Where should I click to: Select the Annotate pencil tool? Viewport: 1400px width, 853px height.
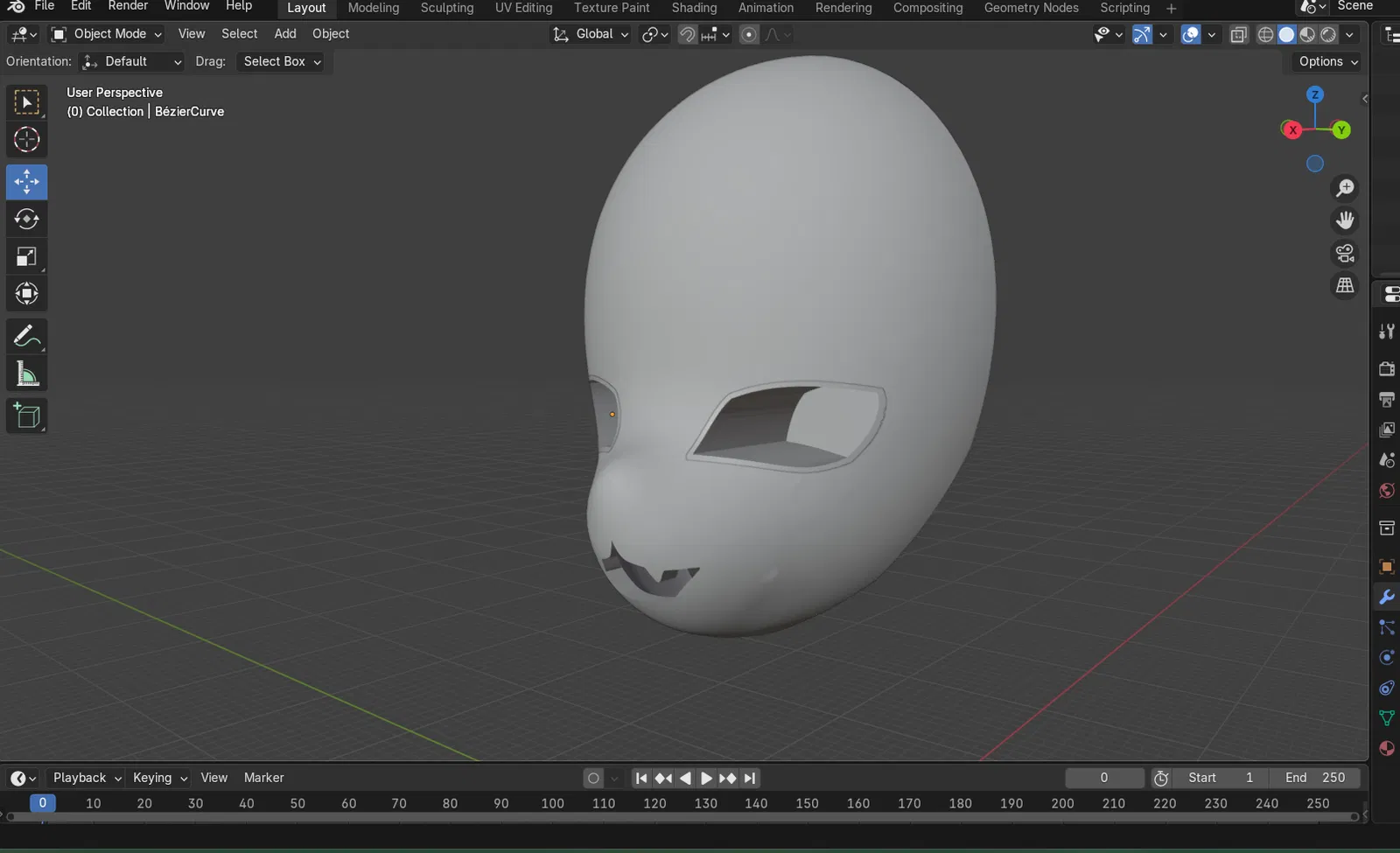(x=26, y=336)
